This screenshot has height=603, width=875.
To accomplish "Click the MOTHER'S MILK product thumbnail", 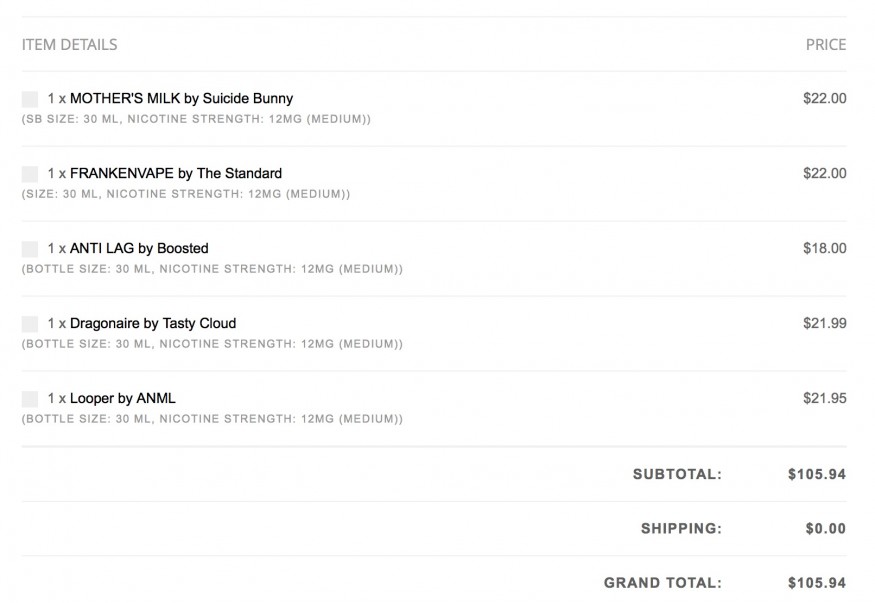I will pos(30,99).
